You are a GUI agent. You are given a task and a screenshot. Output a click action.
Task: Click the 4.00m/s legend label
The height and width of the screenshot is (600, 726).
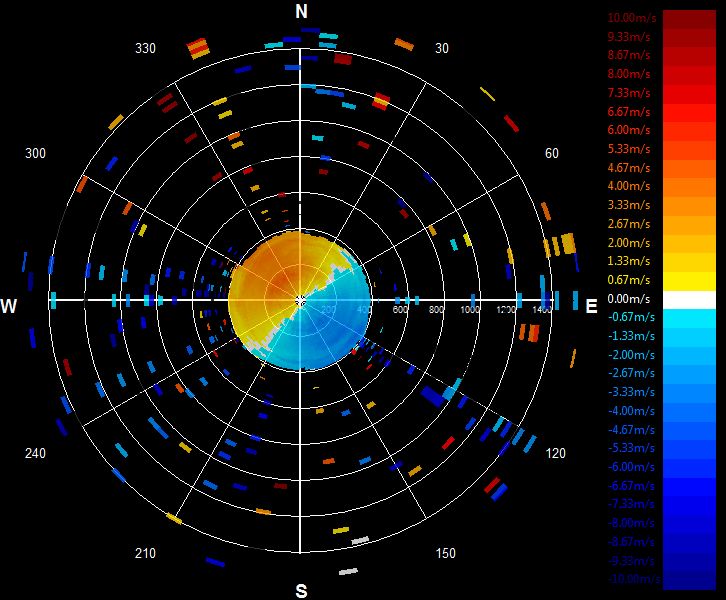click(629, 186)
